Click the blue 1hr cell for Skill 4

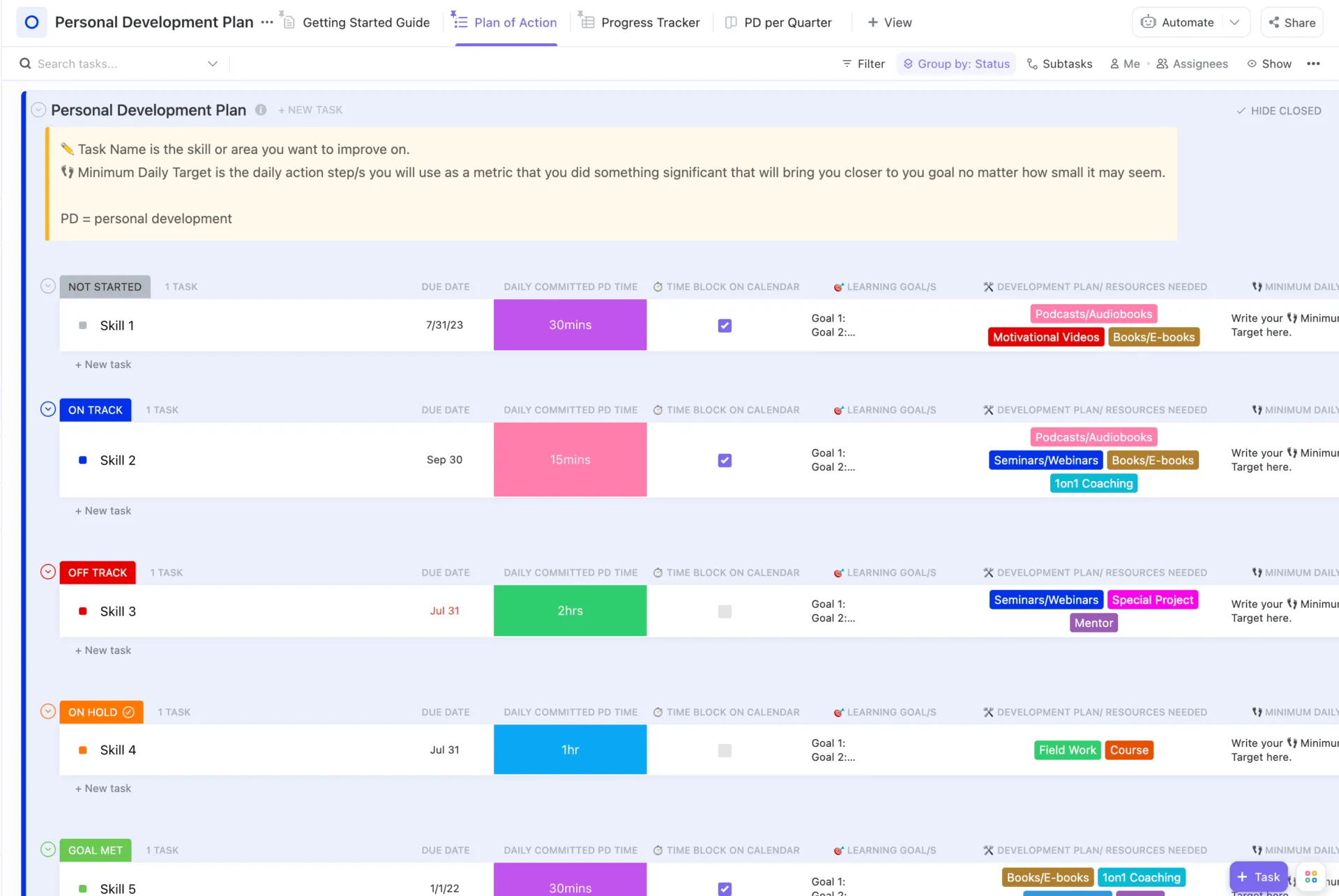(570, 750)
